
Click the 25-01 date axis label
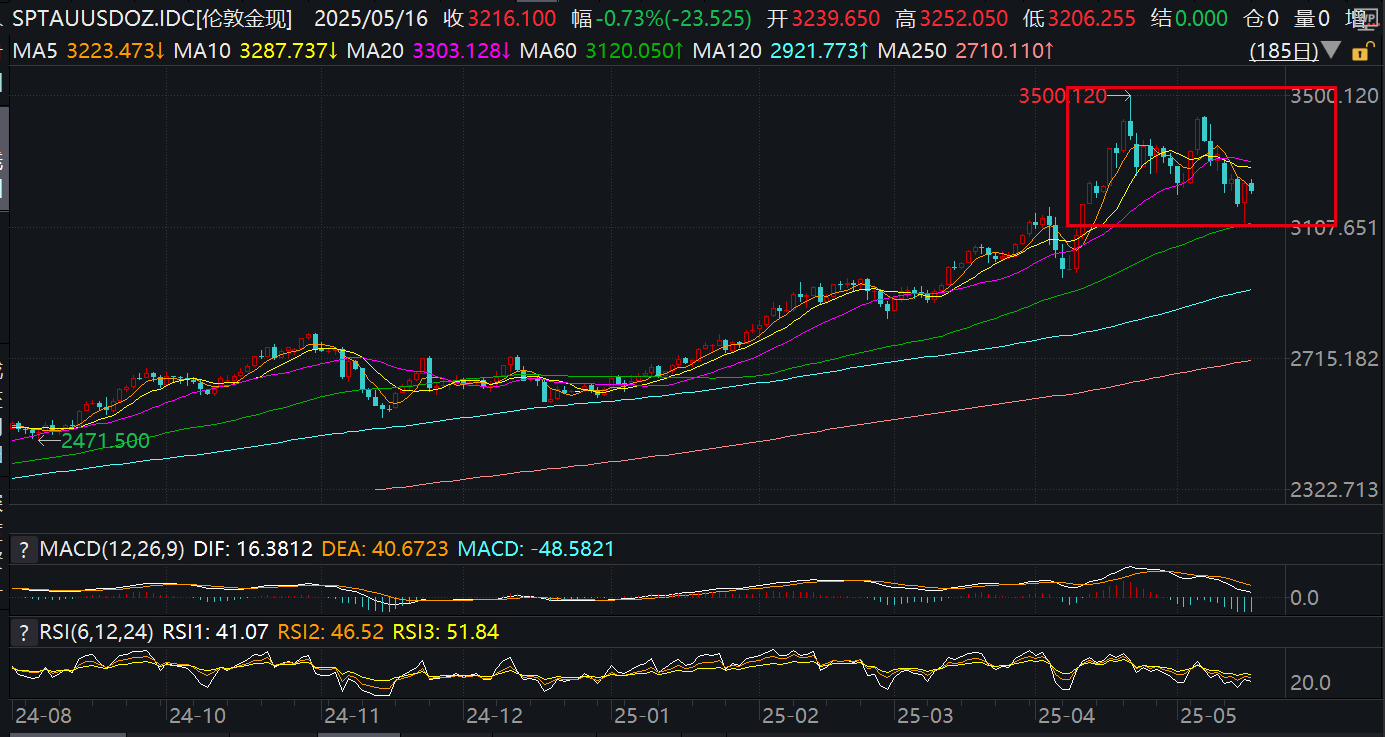641,717
